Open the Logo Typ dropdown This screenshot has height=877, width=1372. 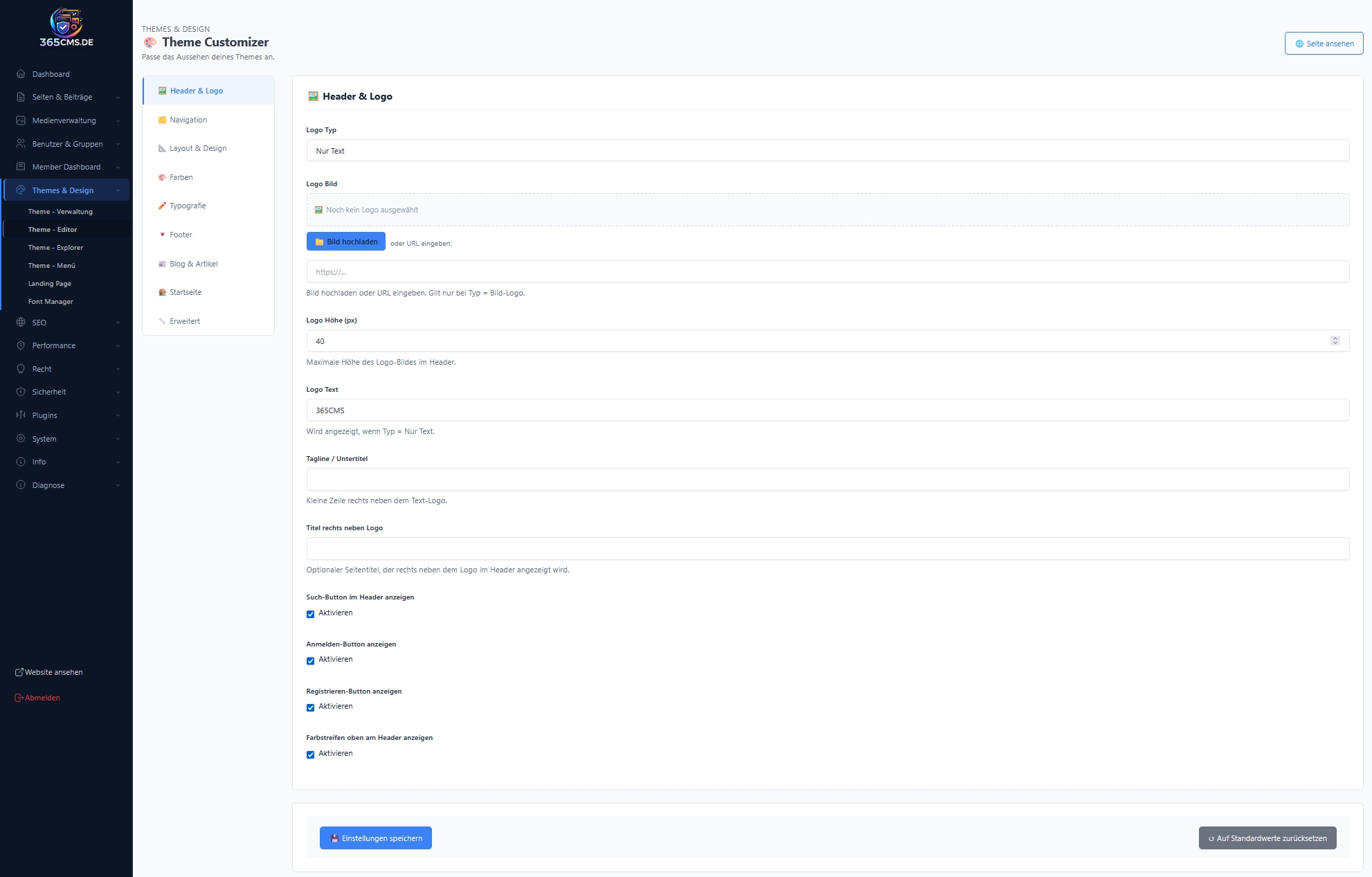click(827, 151)
